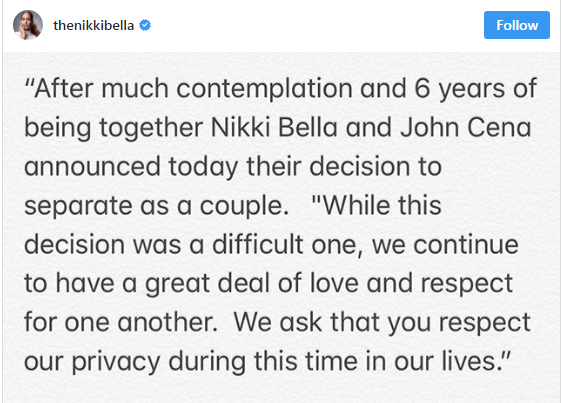Screen dimensions: 561x403
Task: Click the word 'contemplation' in first line
Action: coord(264,89)
